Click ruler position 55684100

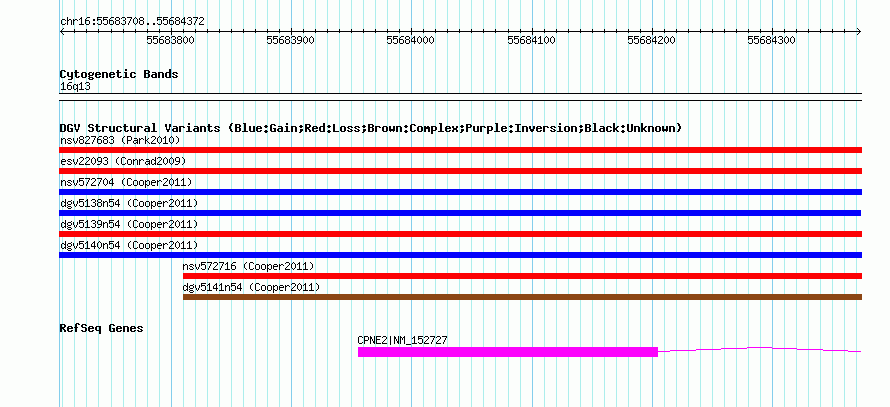[531, 40]
